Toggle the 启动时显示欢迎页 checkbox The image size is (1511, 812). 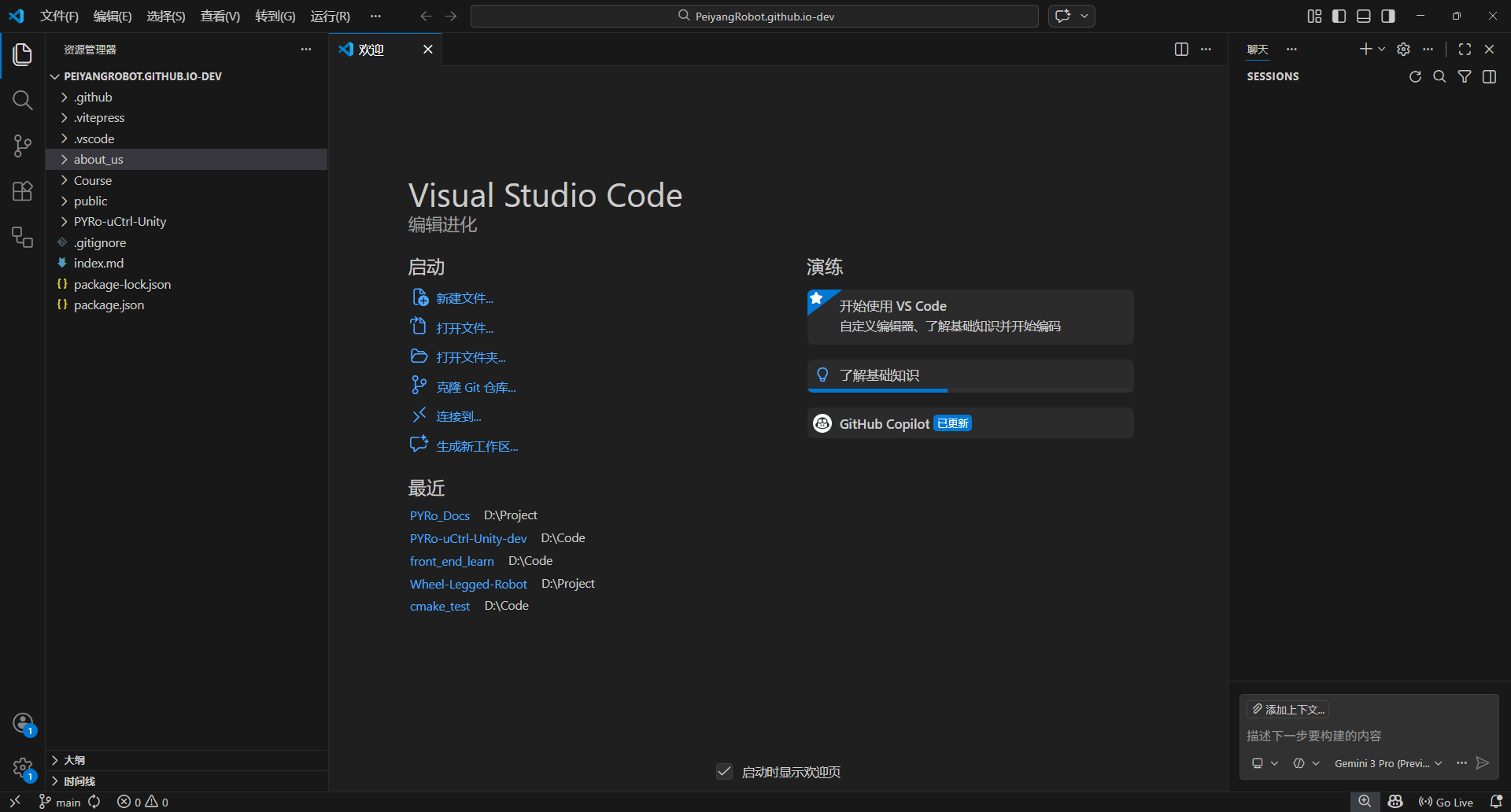725,772
